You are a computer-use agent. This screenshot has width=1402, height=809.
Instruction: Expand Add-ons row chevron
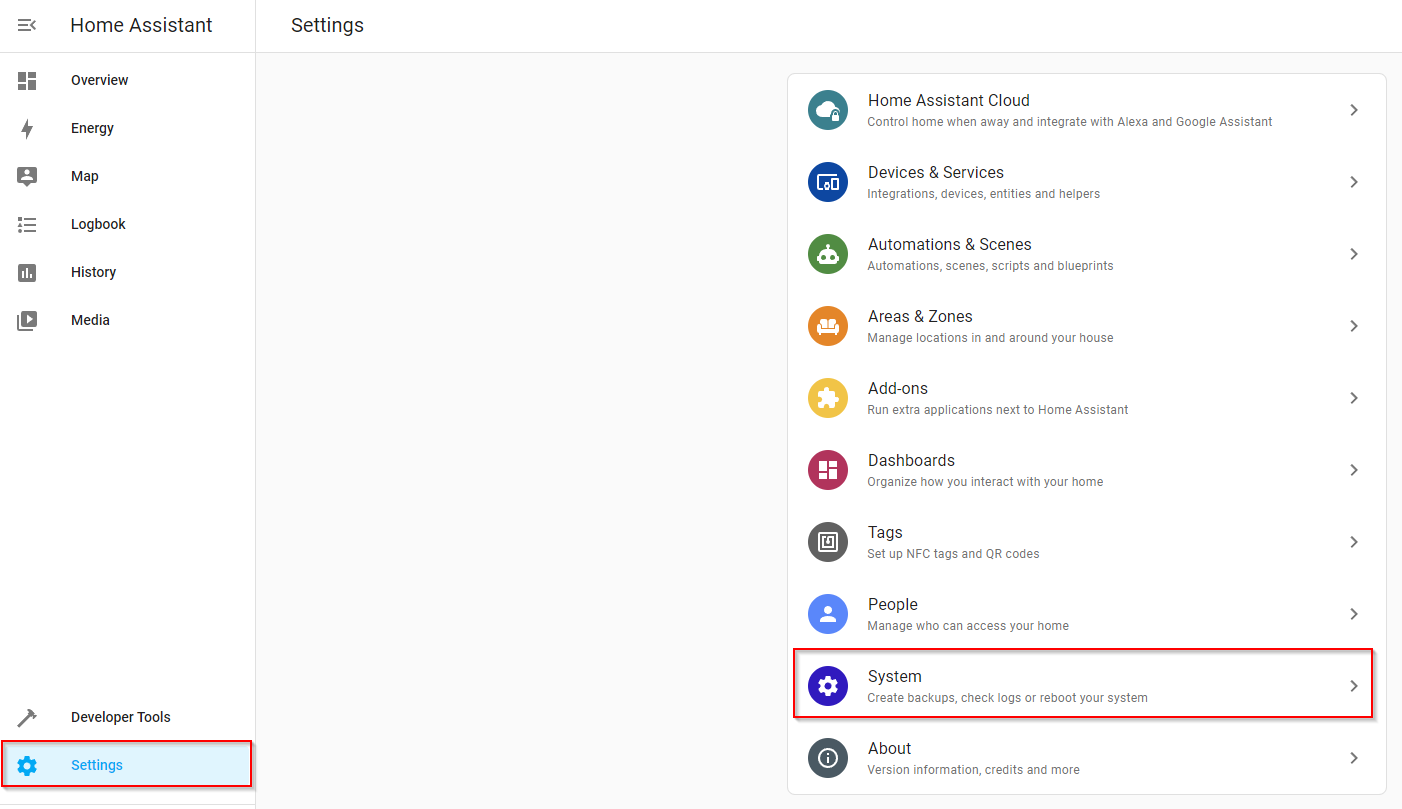(1354, 398)
